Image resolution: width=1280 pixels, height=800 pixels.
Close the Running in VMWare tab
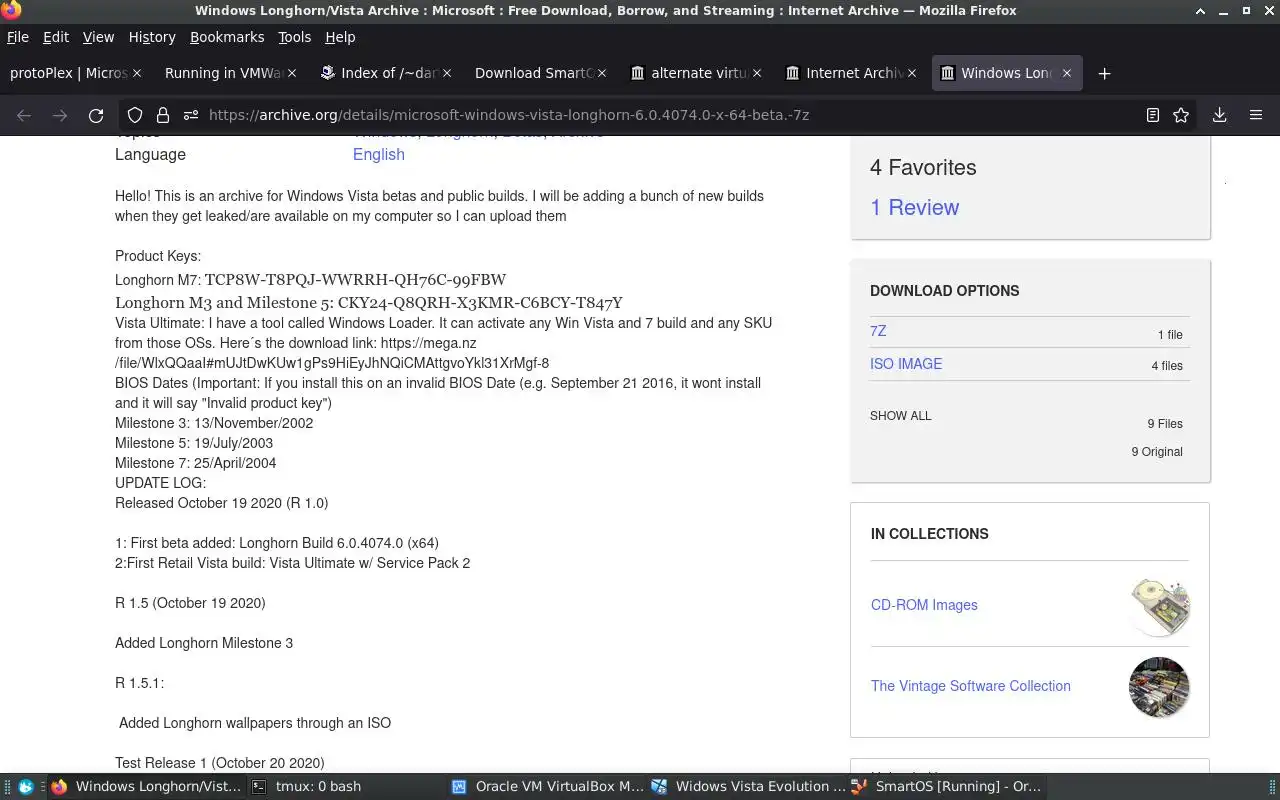pos(292,73)
